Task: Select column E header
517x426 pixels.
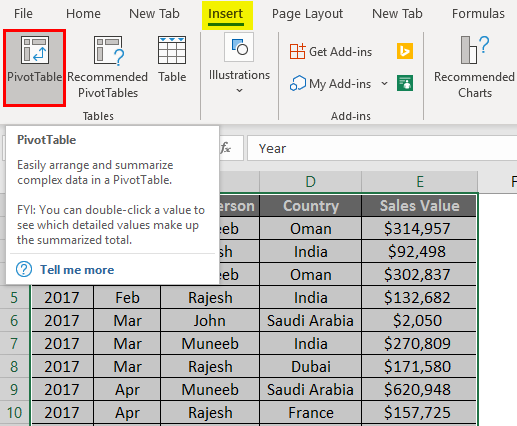Action: (x=420, y=182)
